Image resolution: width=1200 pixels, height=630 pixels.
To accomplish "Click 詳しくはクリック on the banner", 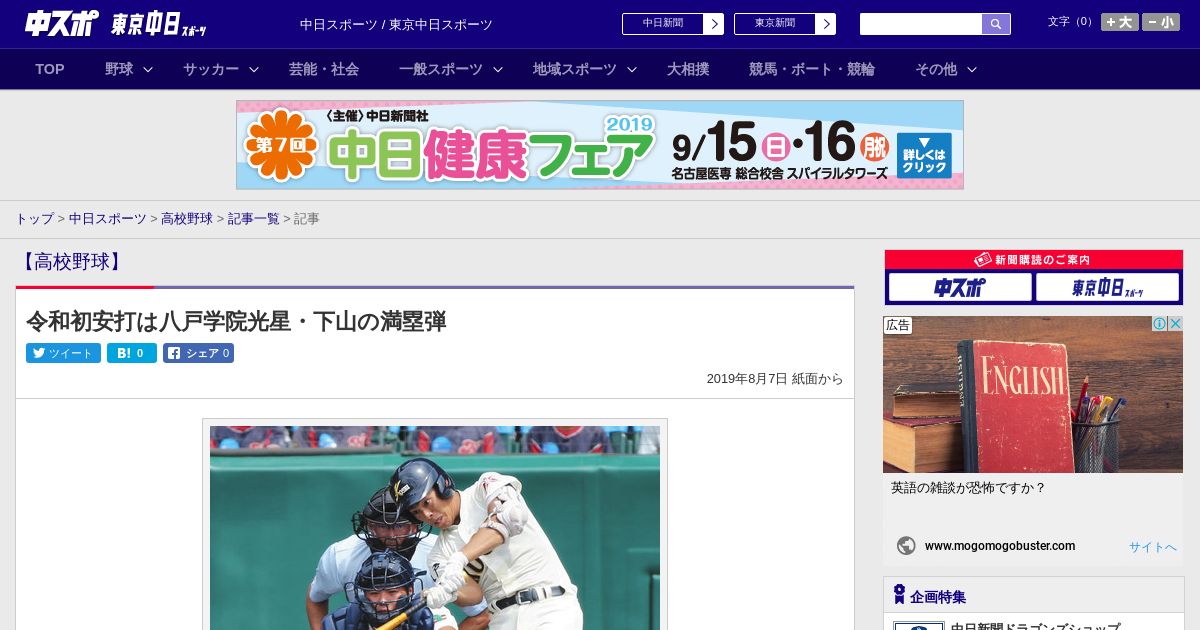I will 925,155.
